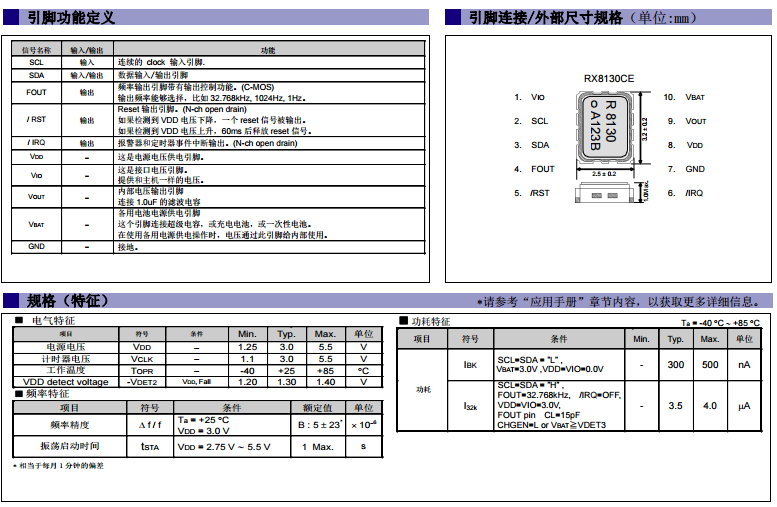Select the I32k symbol cell in power table
The image size is (777, 507).
(x=470, y=406)
